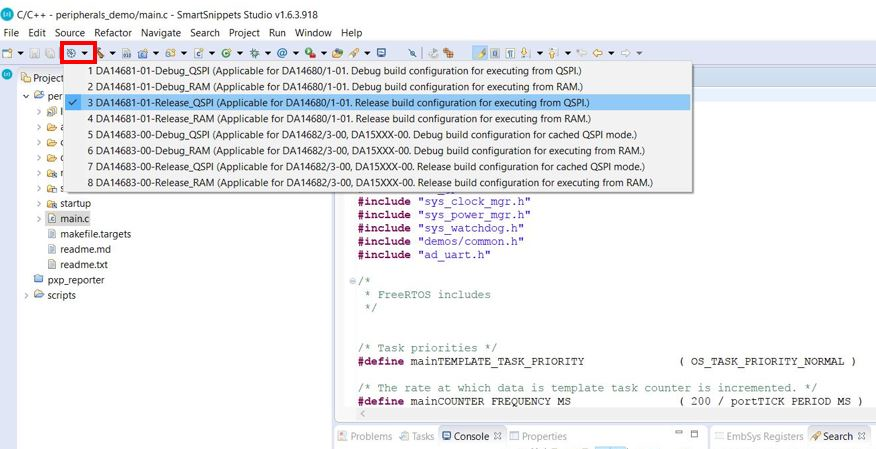This screenshot has width=876, height=449.
Task: Click the Debug bug icon
Action: [x=254, y=53]
